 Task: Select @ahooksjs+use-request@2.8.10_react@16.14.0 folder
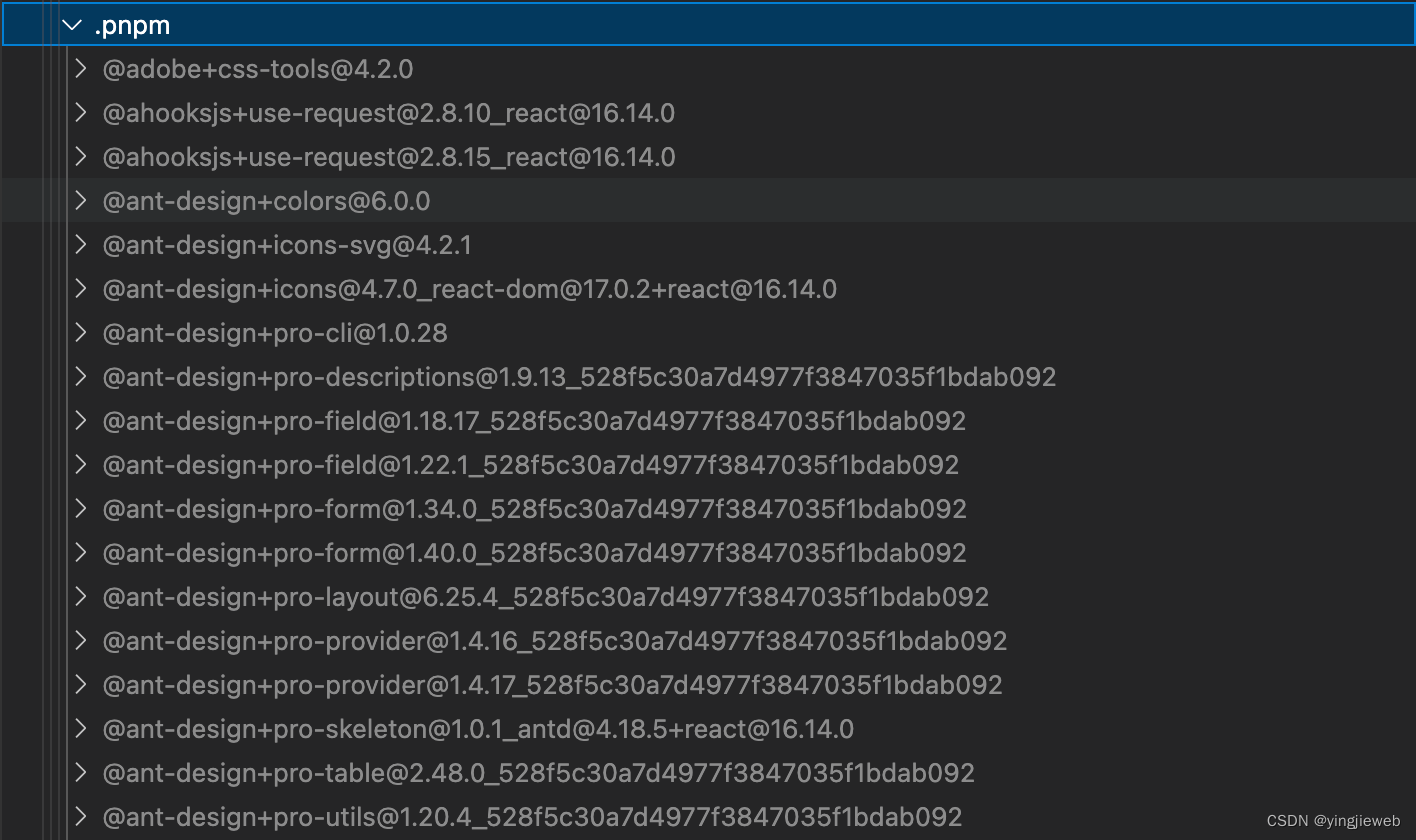click(708, 113)
